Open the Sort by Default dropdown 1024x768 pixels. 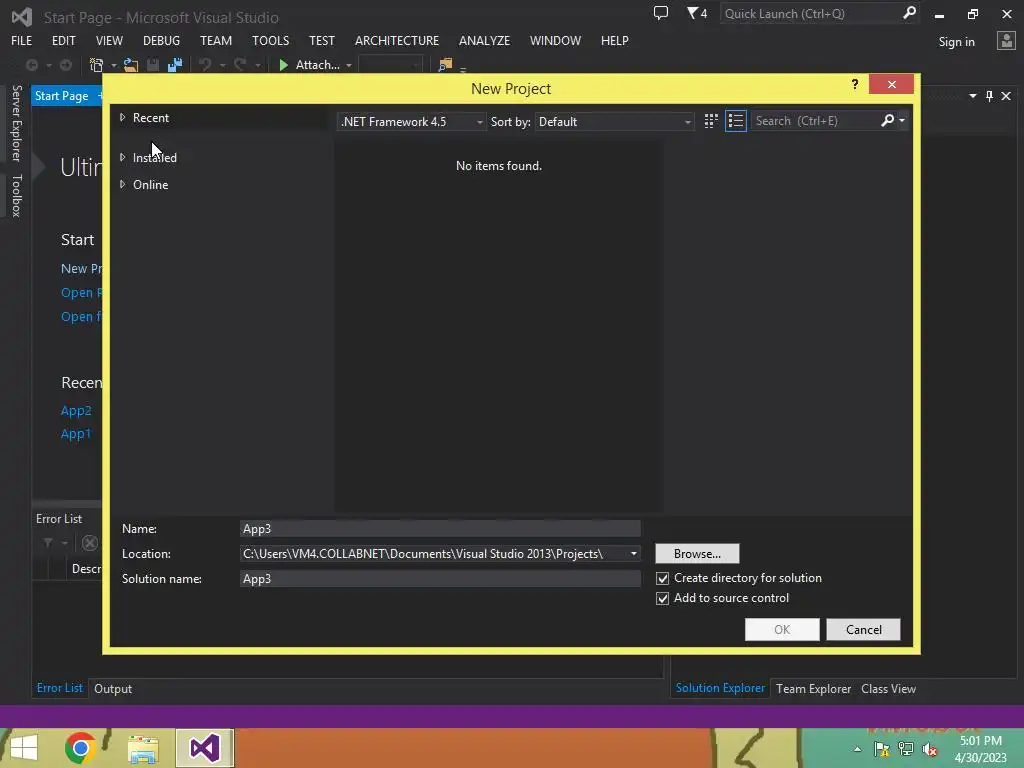click(615, 121)
